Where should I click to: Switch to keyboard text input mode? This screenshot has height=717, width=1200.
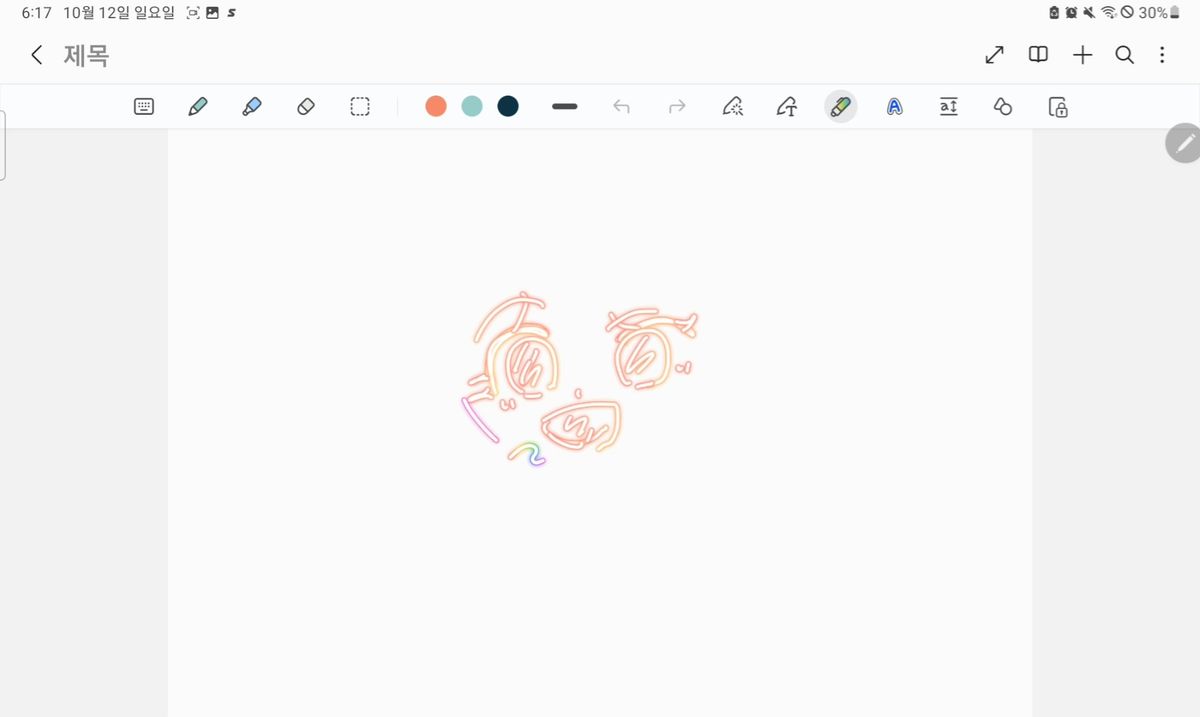coord(144,106)
